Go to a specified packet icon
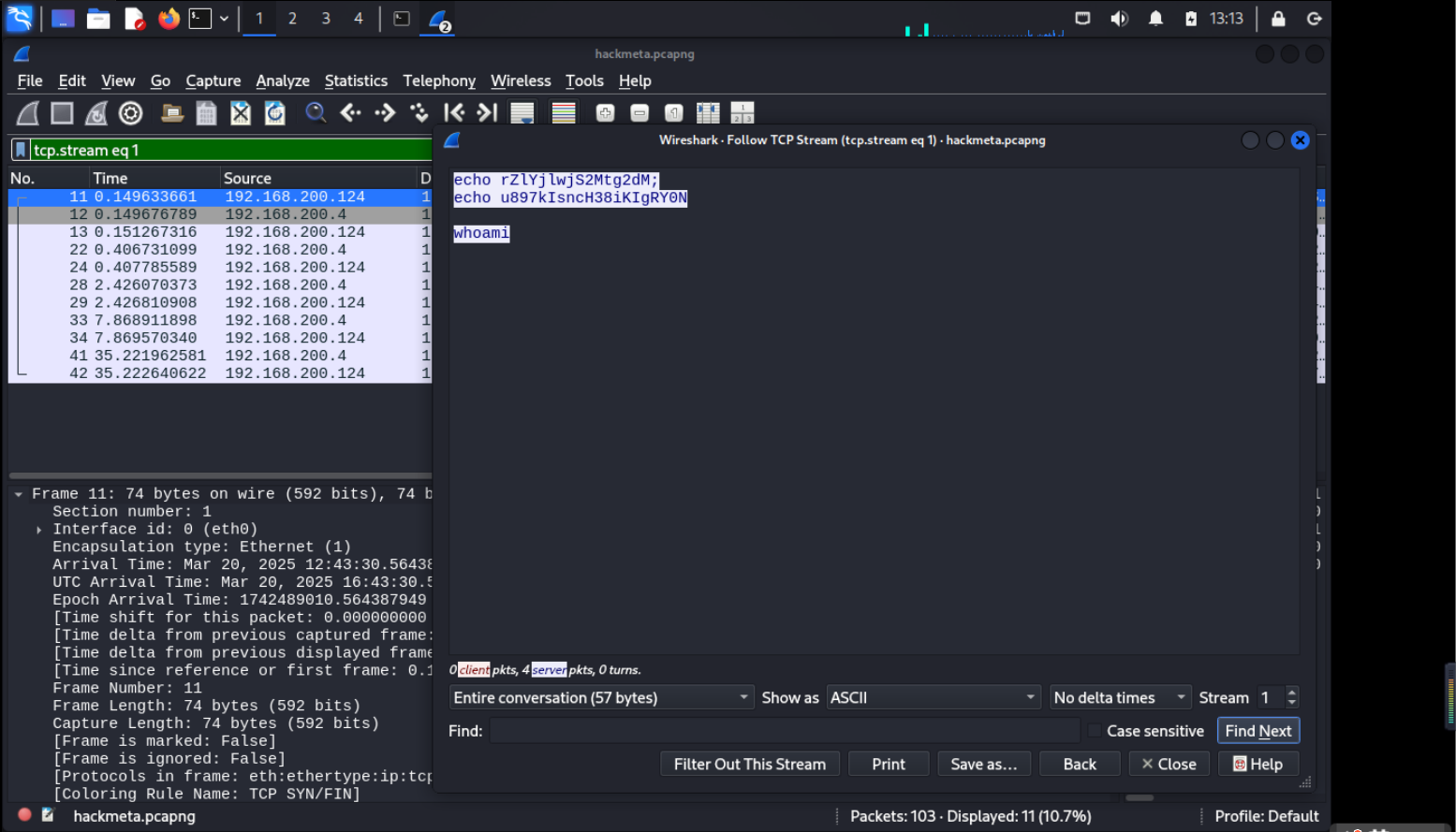This screenshot has height=832, width=1456. 419,113
